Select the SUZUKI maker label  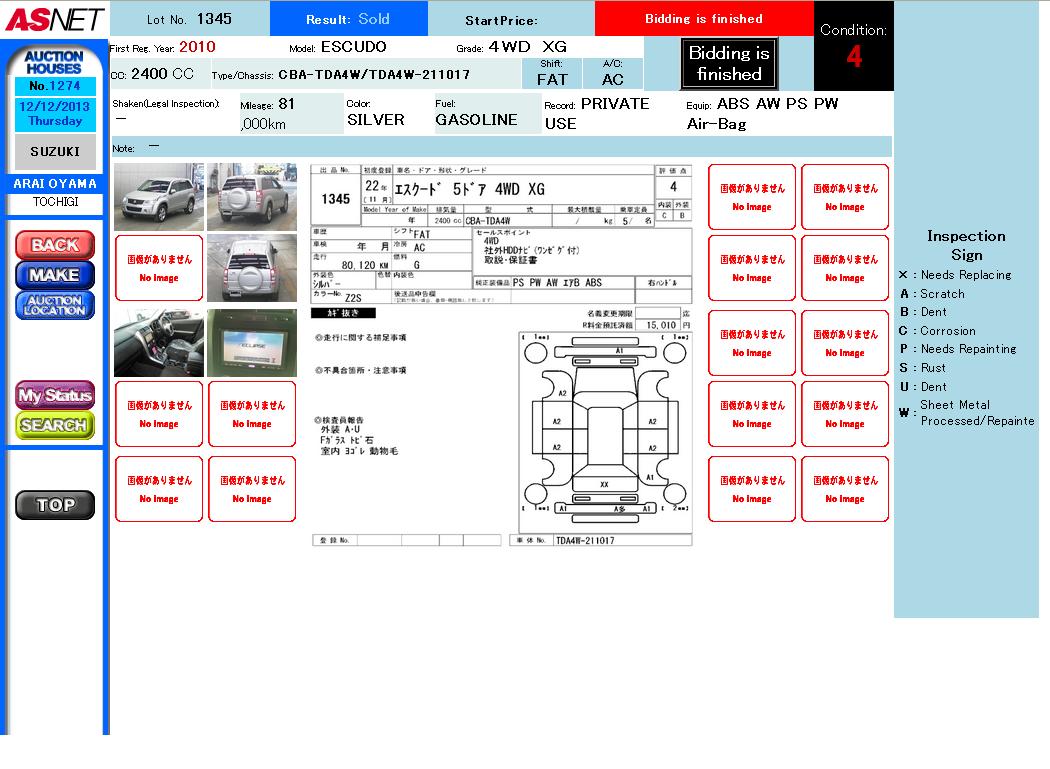[x=55, y=152]
